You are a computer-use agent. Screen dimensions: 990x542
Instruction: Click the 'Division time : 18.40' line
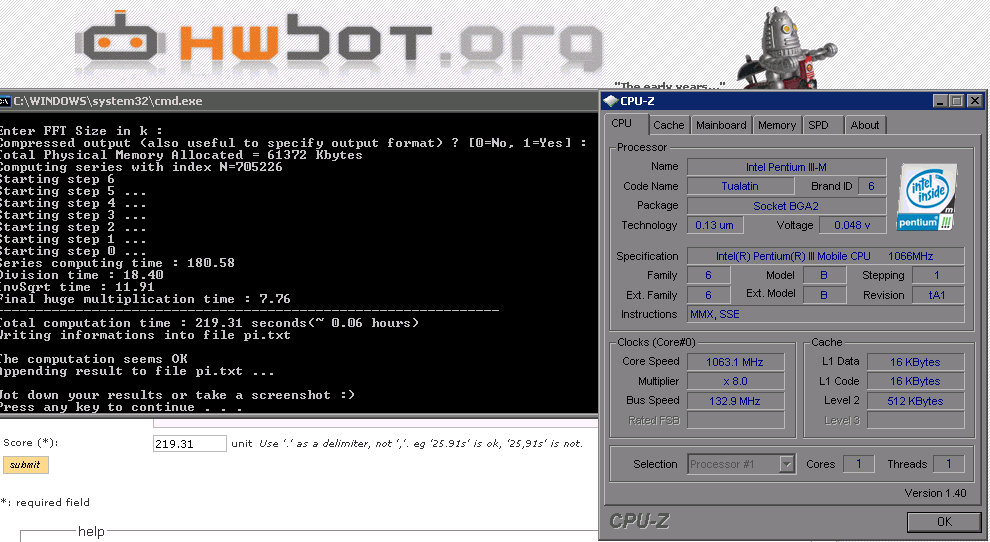coord(81,275)
